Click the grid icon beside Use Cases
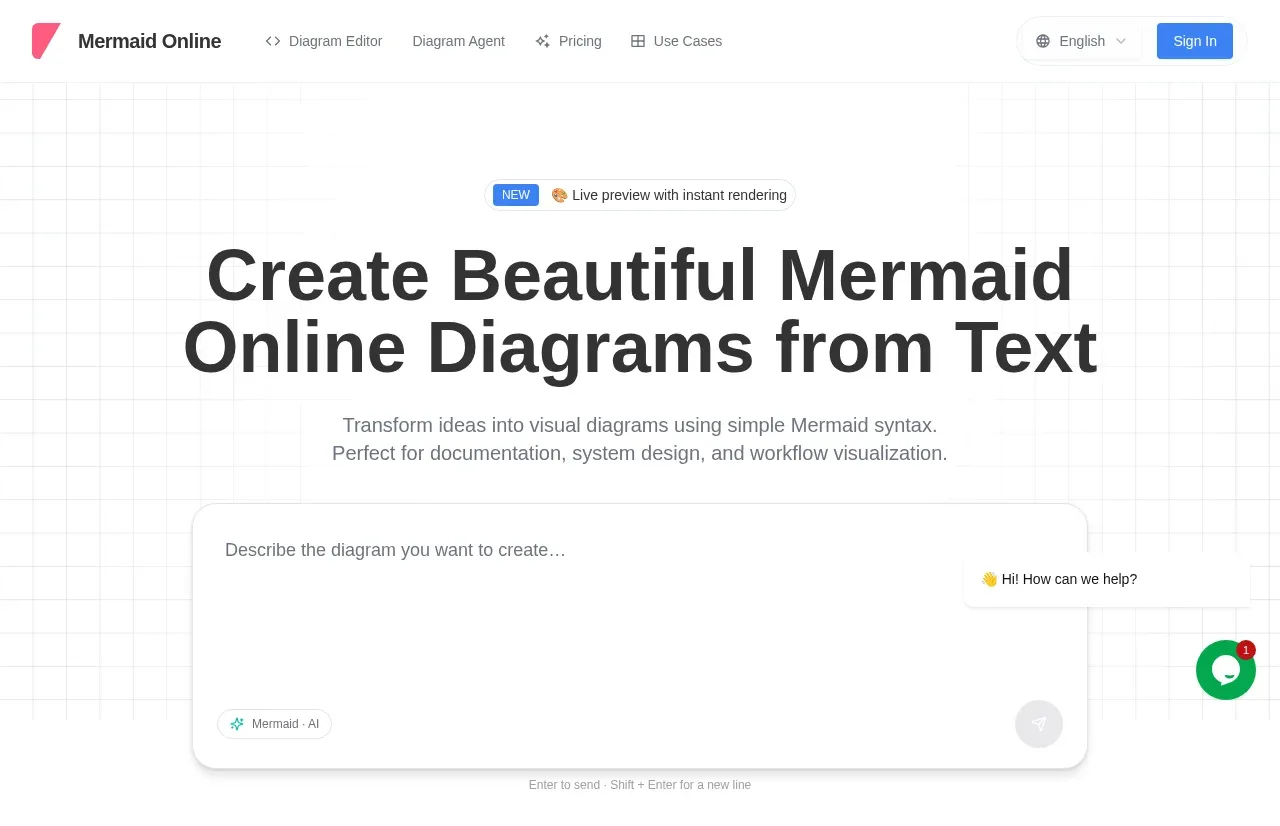This screenshot has height=826, width=1280. pyautogui.click(x=638, y=41)
